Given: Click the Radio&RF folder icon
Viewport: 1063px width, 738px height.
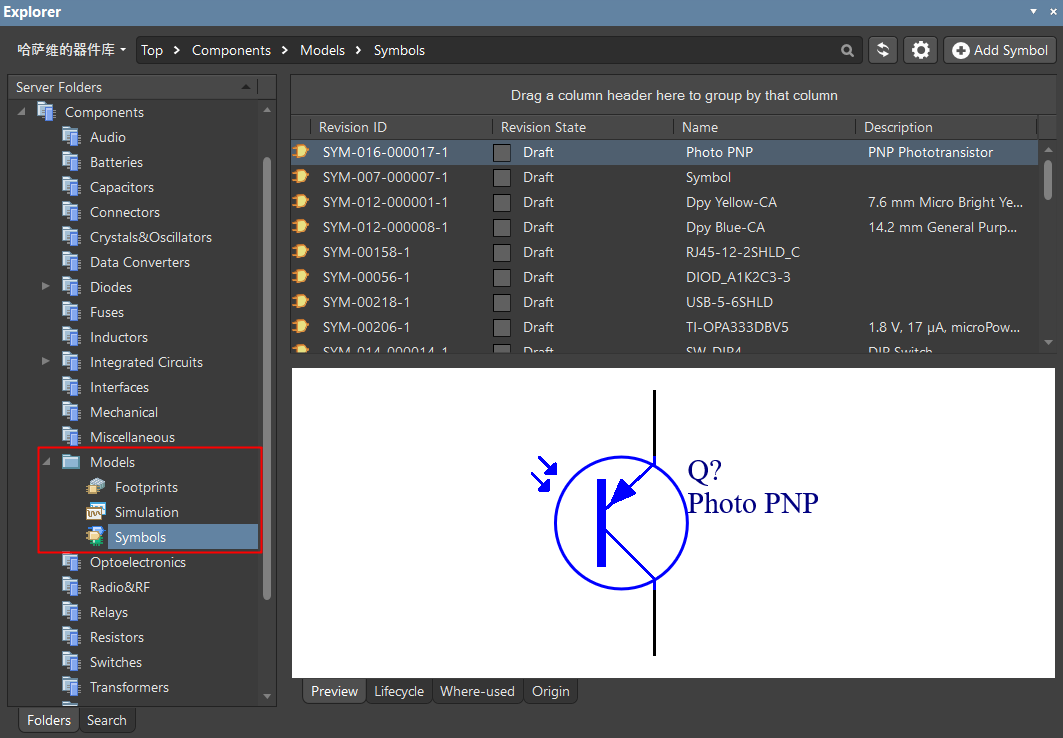Looking at the screenshot, I should click(x=71, y=587).
